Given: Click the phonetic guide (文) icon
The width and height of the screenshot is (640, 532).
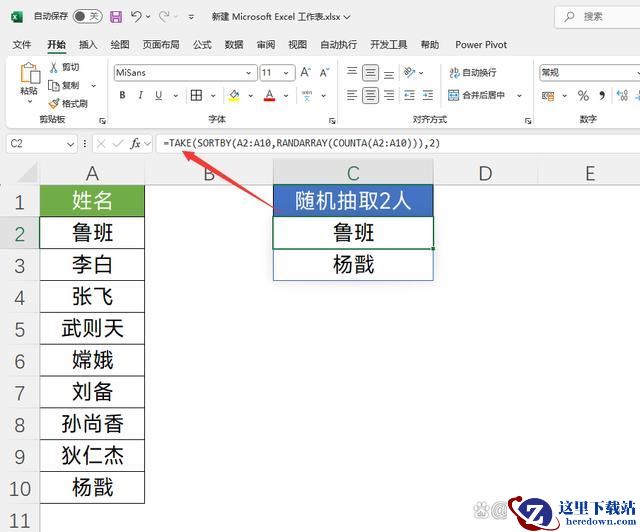Looking at the screenshot, I should click(x=307, y=96).
